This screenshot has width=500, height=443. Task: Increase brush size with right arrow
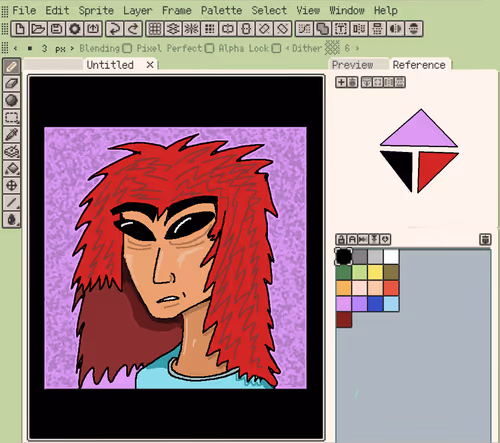pos(72,49)
